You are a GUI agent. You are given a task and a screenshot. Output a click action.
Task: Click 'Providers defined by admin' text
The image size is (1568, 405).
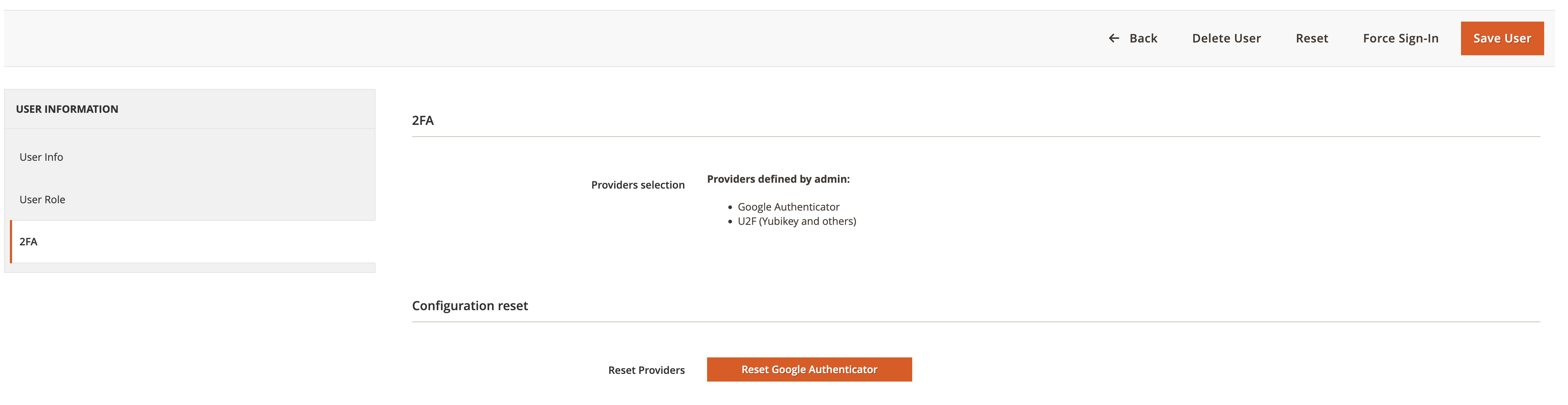pyautogui.click(x=777, y=179)
